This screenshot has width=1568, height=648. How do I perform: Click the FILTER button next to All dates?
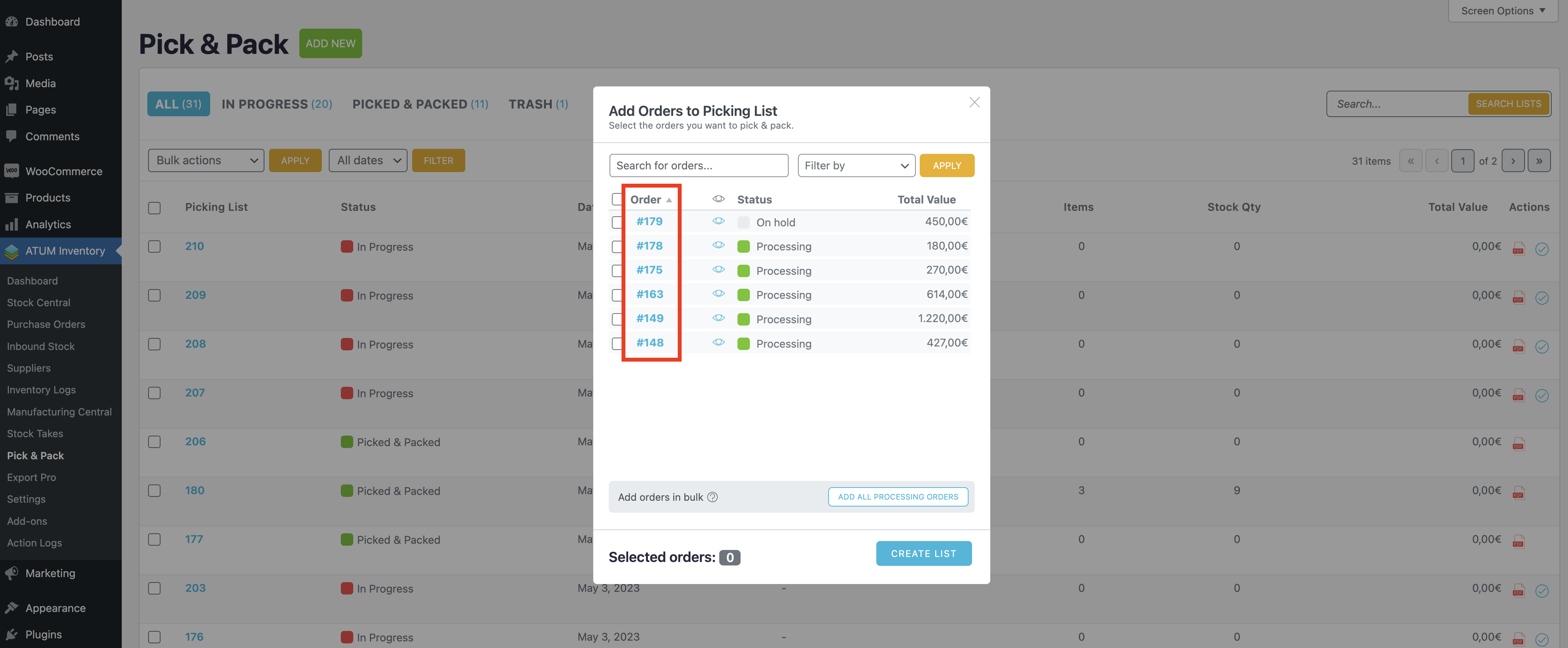coord(438,160)
